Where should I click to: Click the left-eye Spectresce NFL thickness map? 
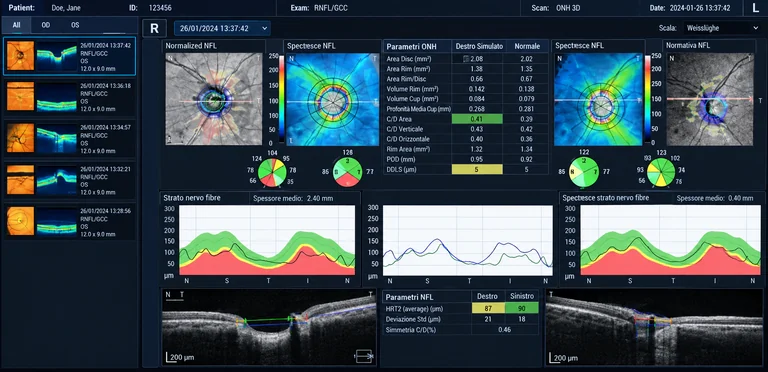click(598, 99)
